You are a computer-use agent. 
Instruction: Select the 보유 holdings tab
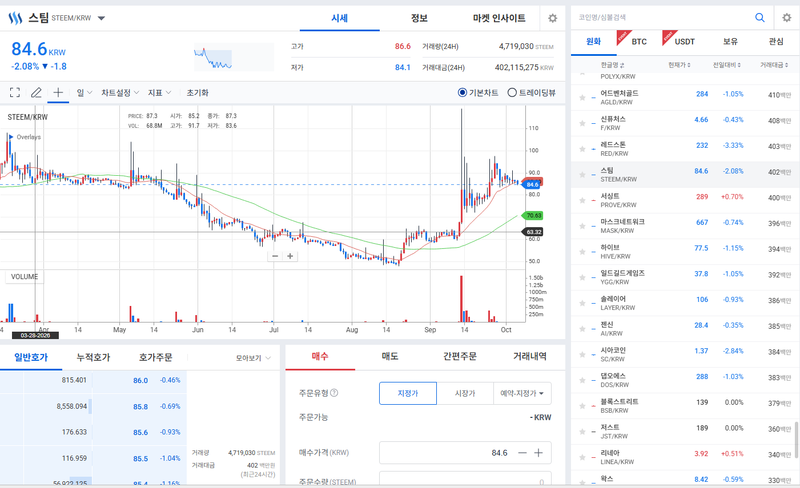coord(730,41)
